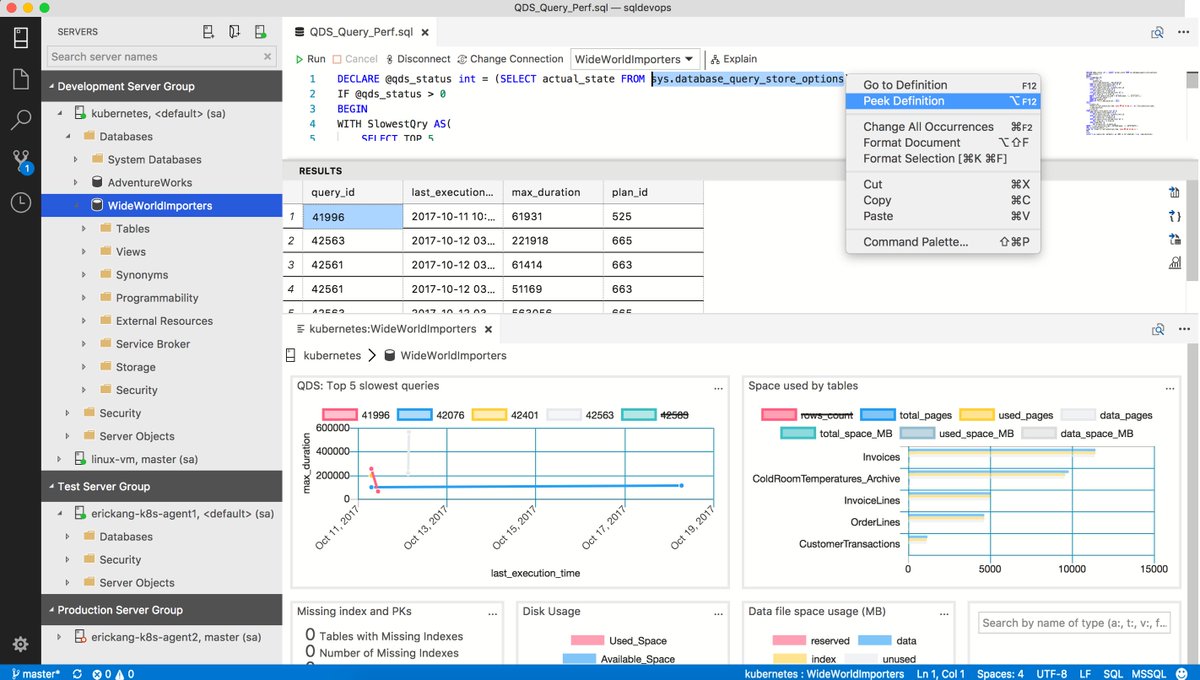Screen dimensions: 1200x680
Task: Open more actions menu in query editor header
Action: coord(1183,33)
